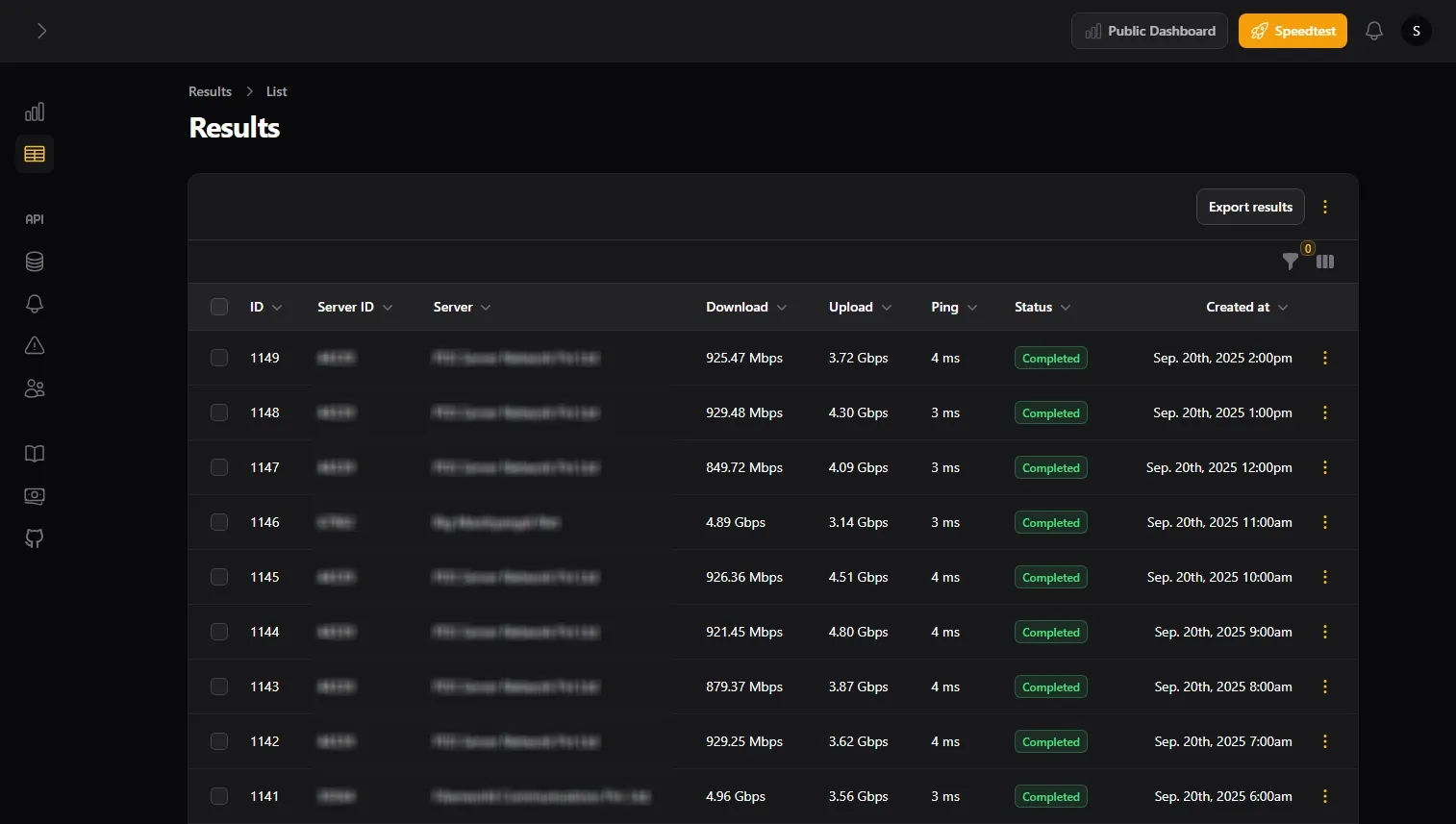Click the Export results button

[1250, 207]
